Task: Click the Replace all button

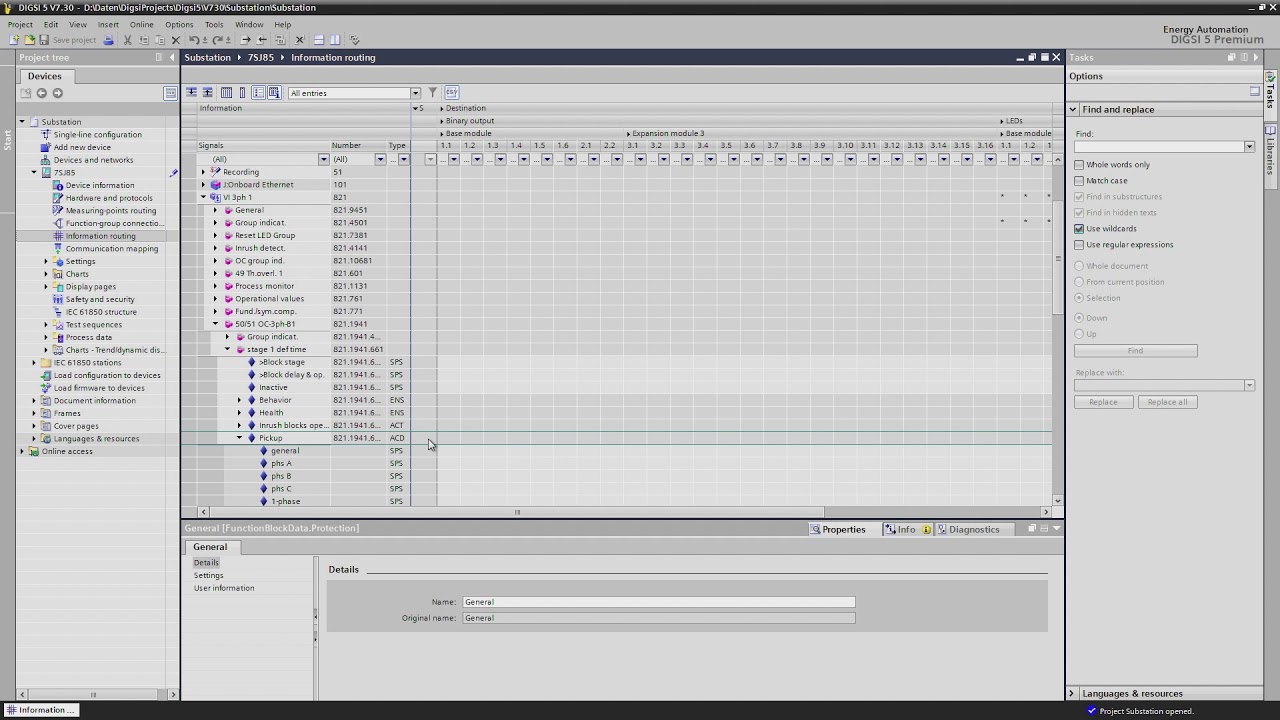Action: coord(1167,402)
